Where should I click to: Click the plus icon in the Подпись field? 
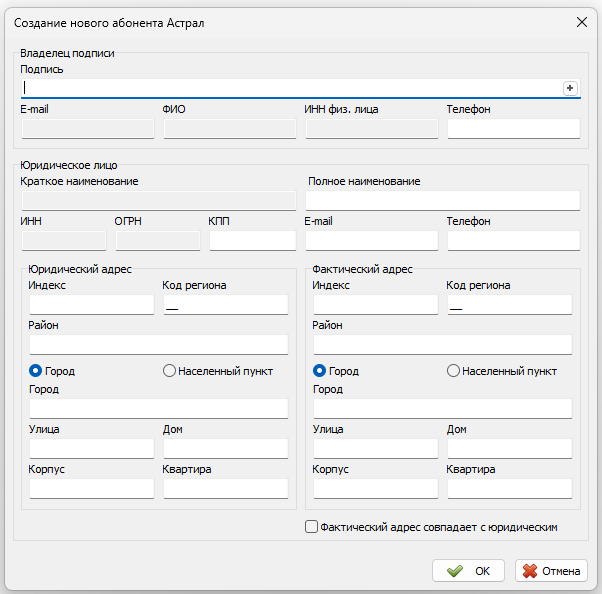tap(570, 88)
